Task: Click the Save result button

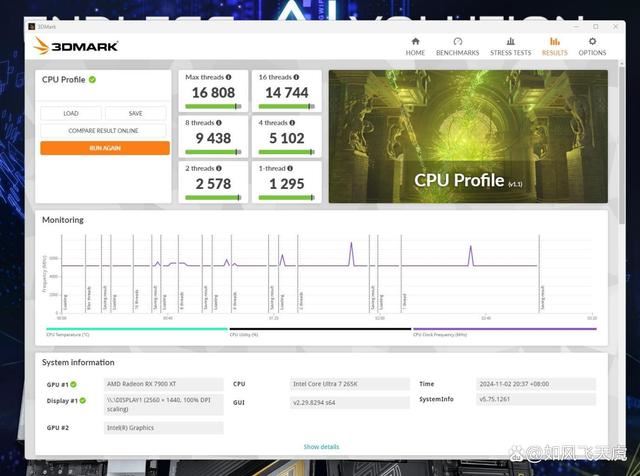Action: (136, 113)
